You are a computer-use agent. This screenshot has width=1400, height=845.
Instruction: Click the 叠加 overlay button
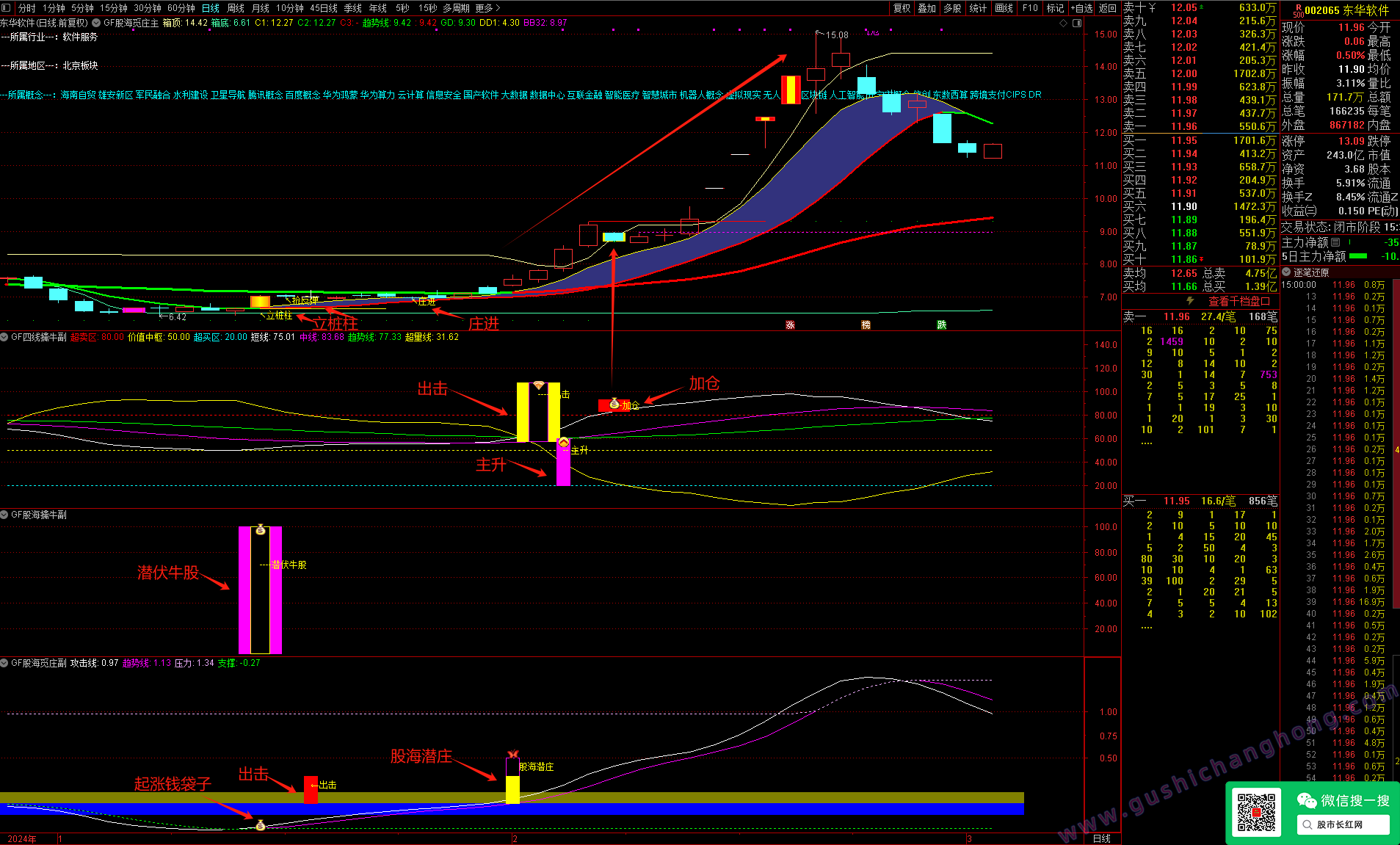pos(927,8)
